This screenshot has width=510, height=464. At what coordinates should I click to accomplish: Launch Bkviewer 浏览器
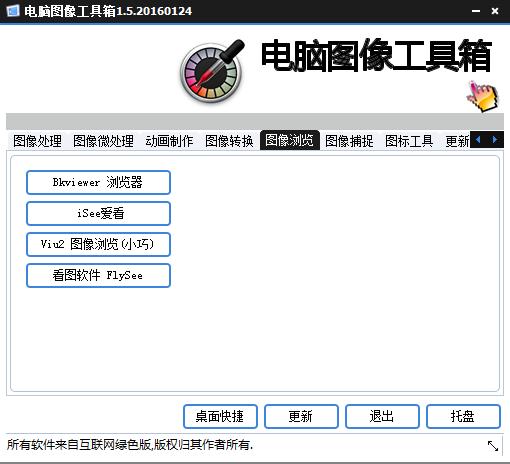[98, 182]
